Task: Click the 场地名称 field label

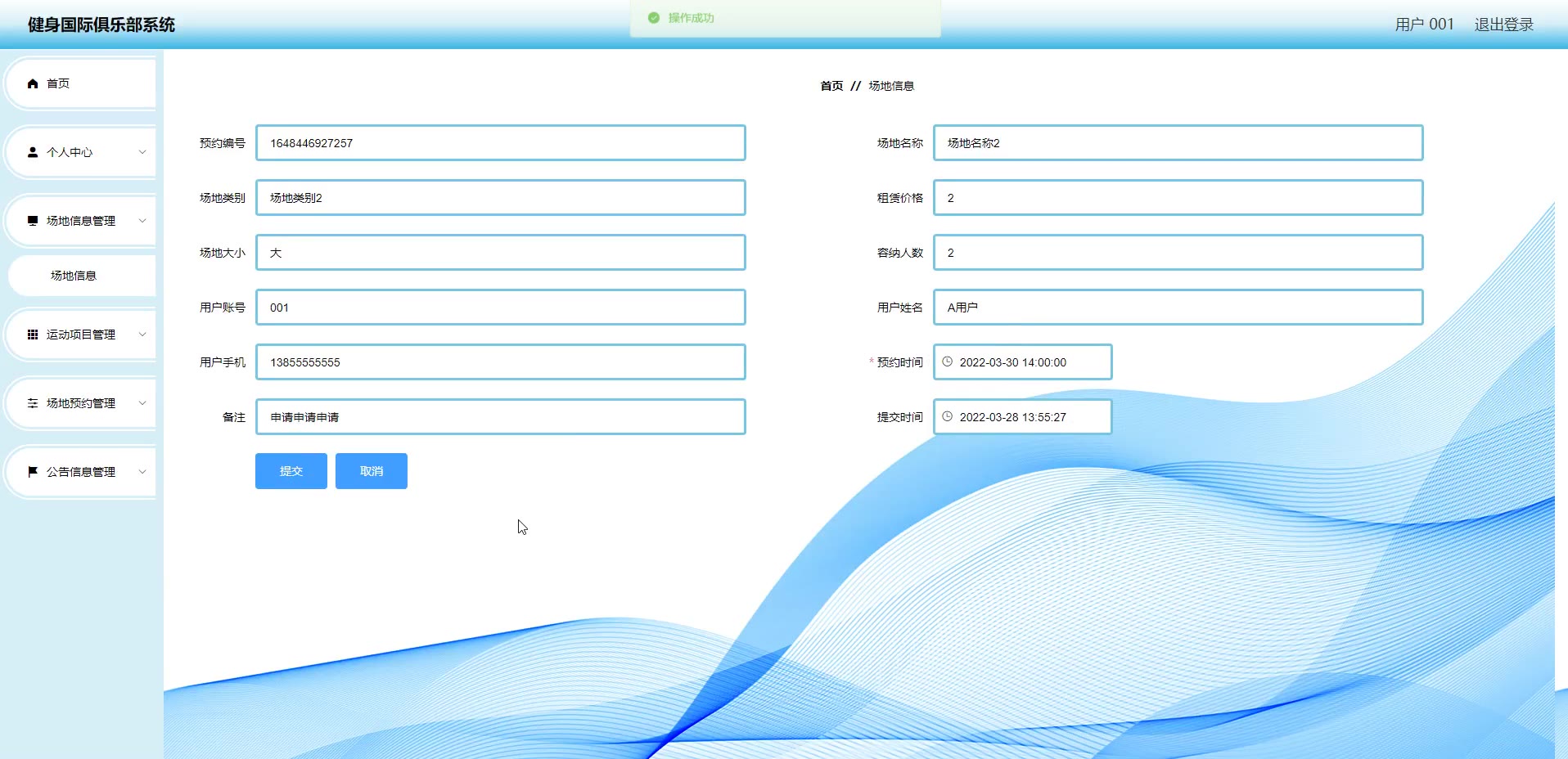Action: coord(900,143)
